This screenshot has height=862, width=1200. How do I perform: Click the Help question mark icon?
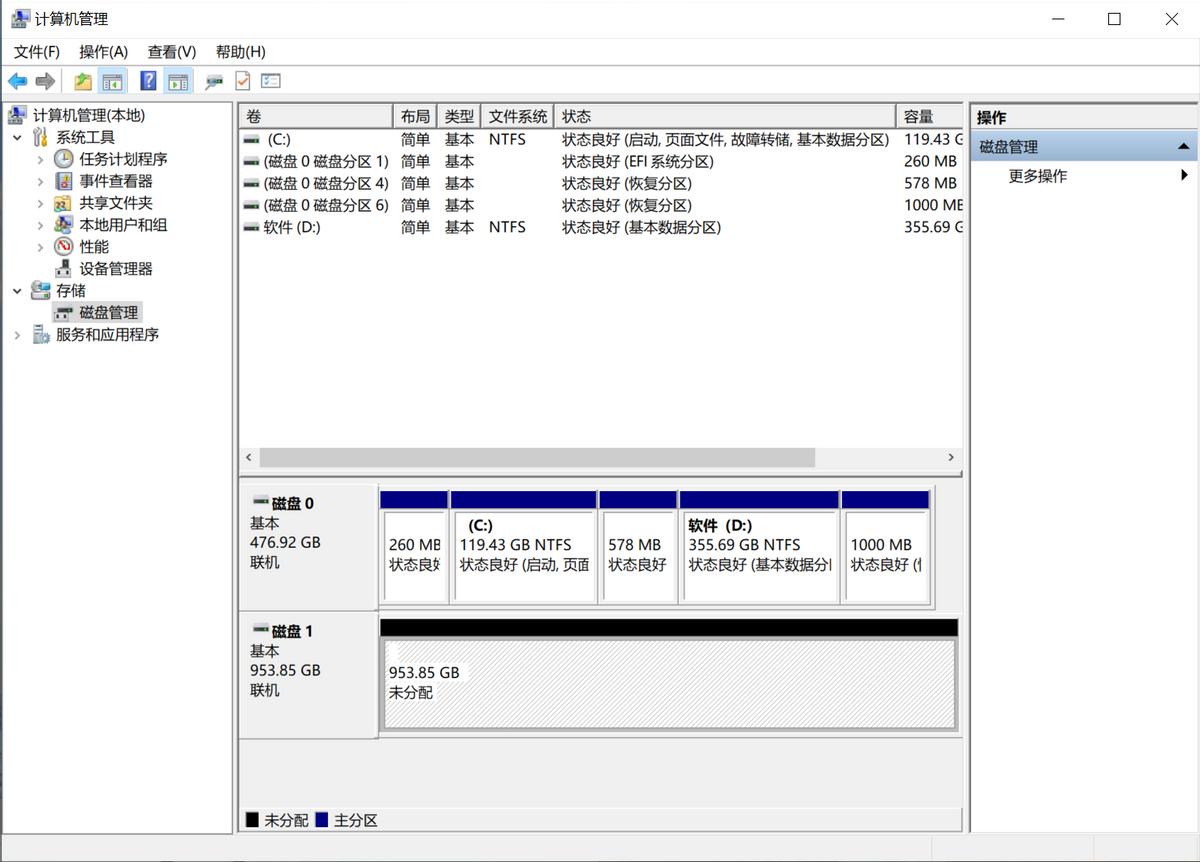147,81
